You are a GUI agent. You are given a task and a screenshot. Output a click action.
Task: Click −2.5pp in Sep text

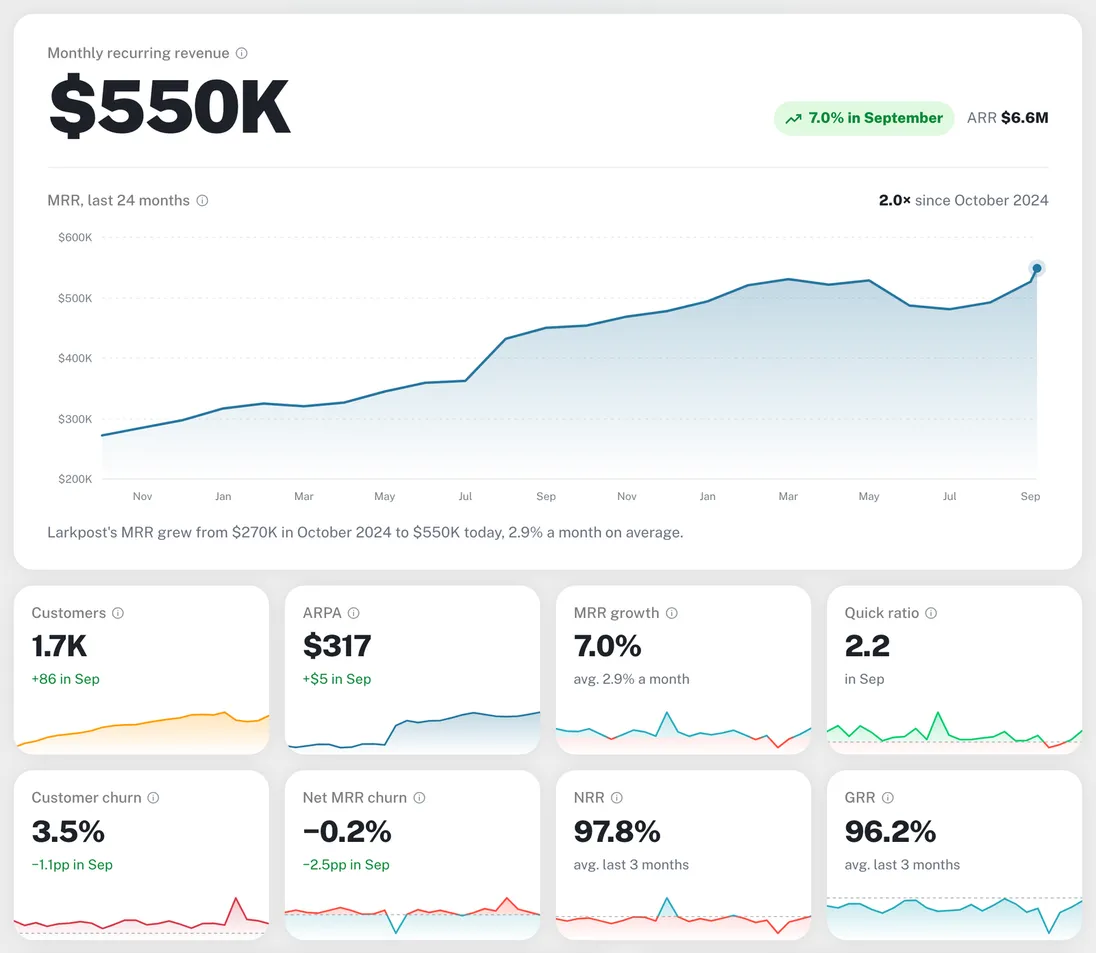pos(346,865)
